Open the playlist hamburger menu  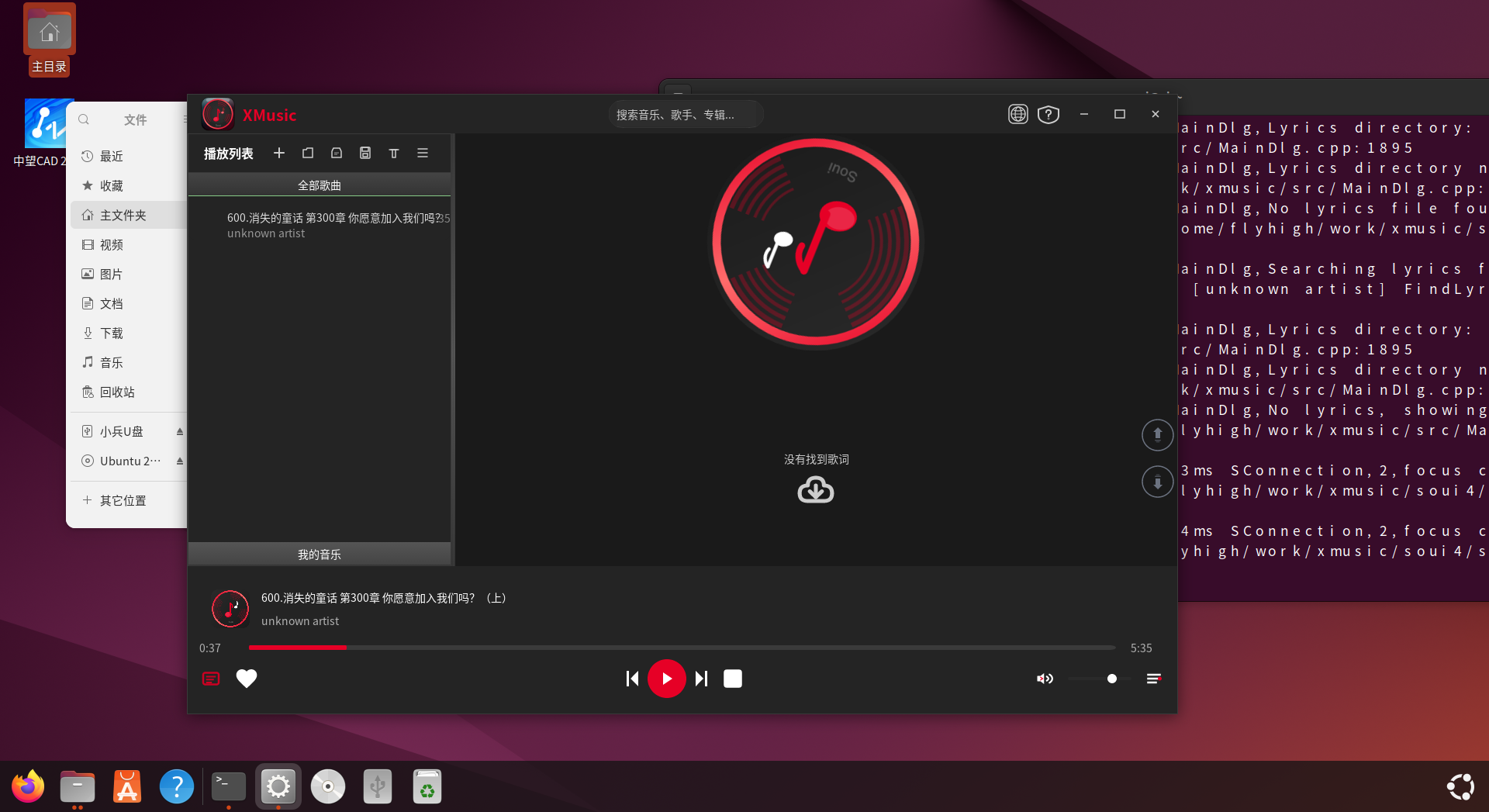tap(423, 153)
